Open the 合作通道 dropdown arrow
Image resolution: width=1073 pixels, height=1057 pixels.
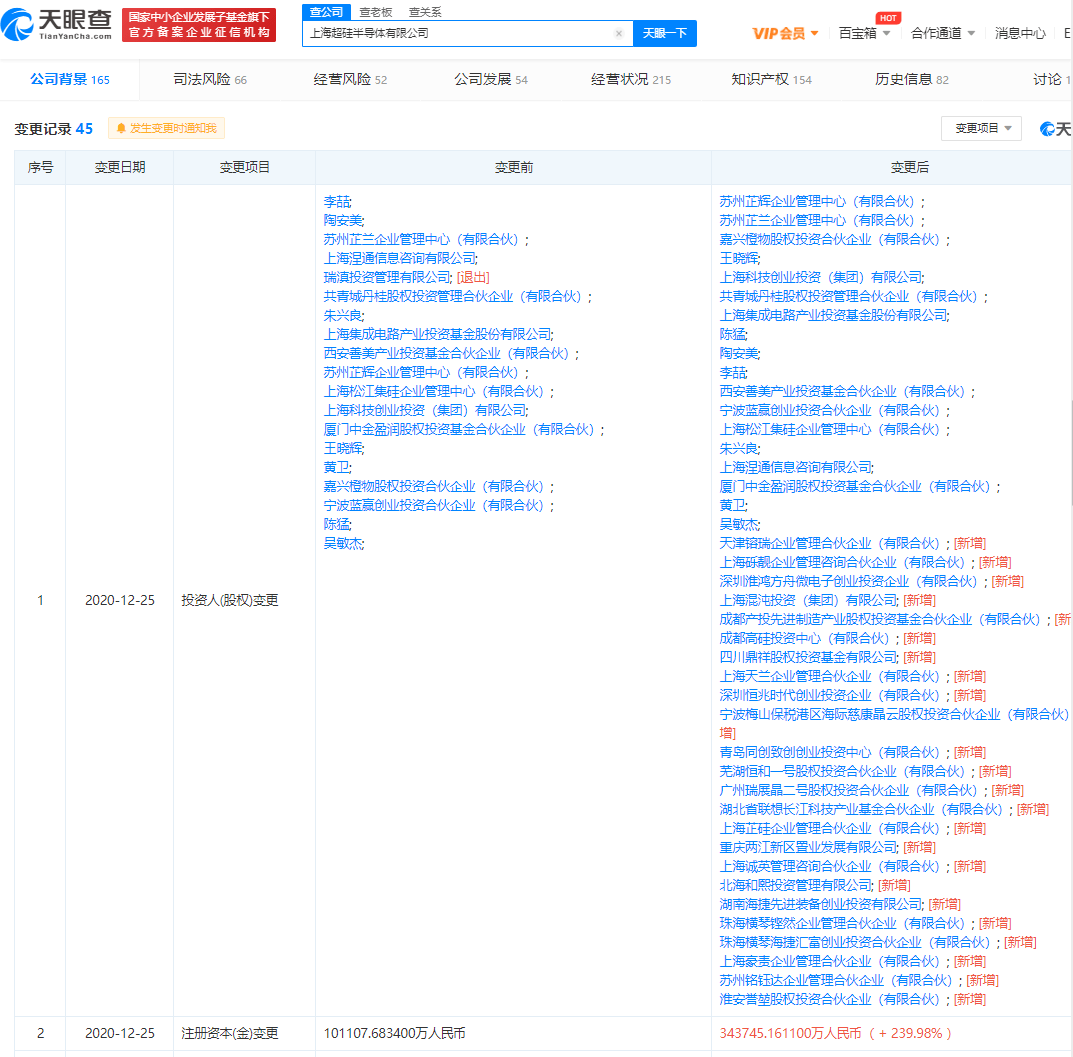tap(971, 34)
